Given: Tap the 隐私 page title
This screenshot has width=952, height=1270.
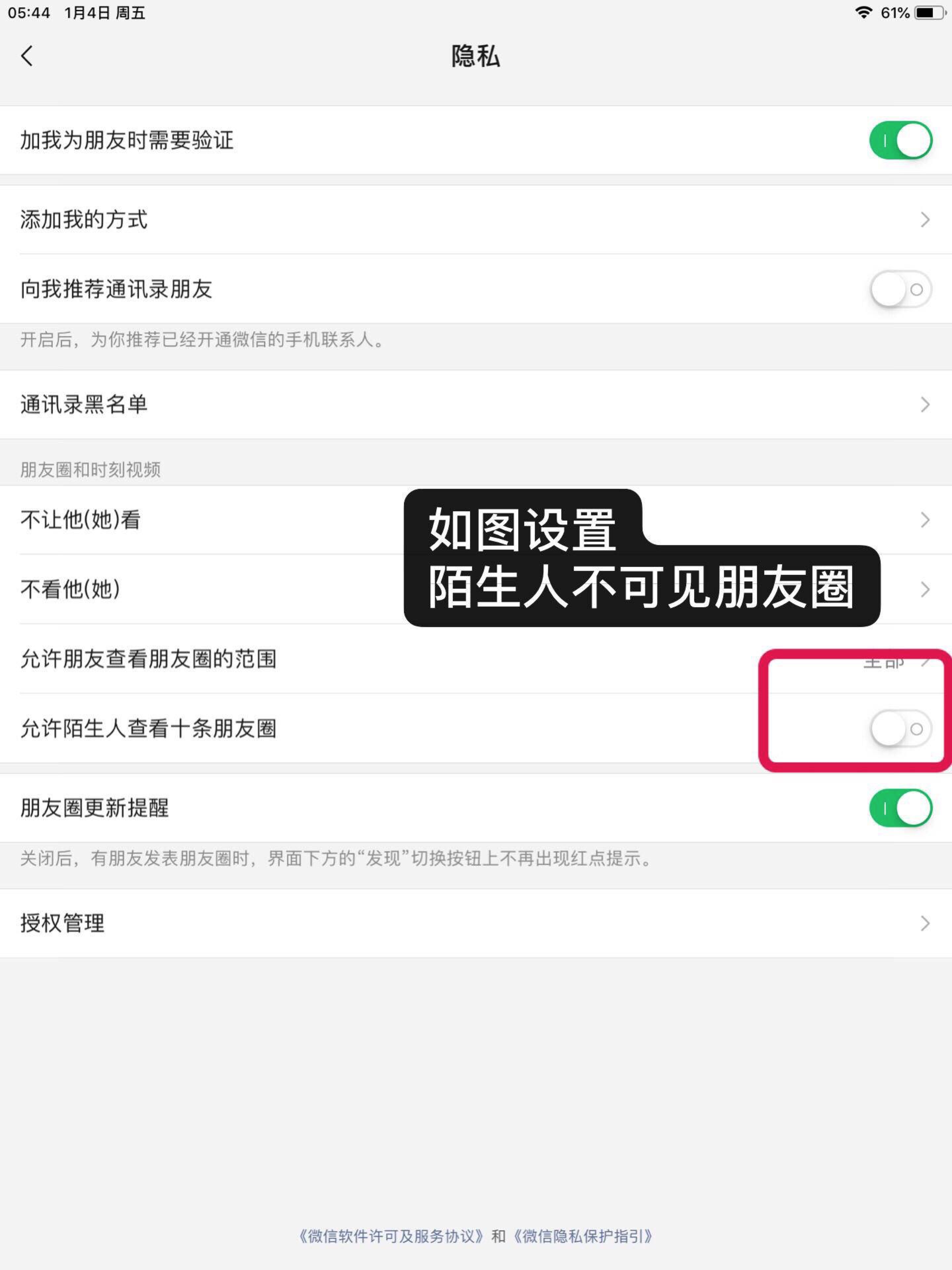Looking at the screenshot, I should tap(476, 56).
